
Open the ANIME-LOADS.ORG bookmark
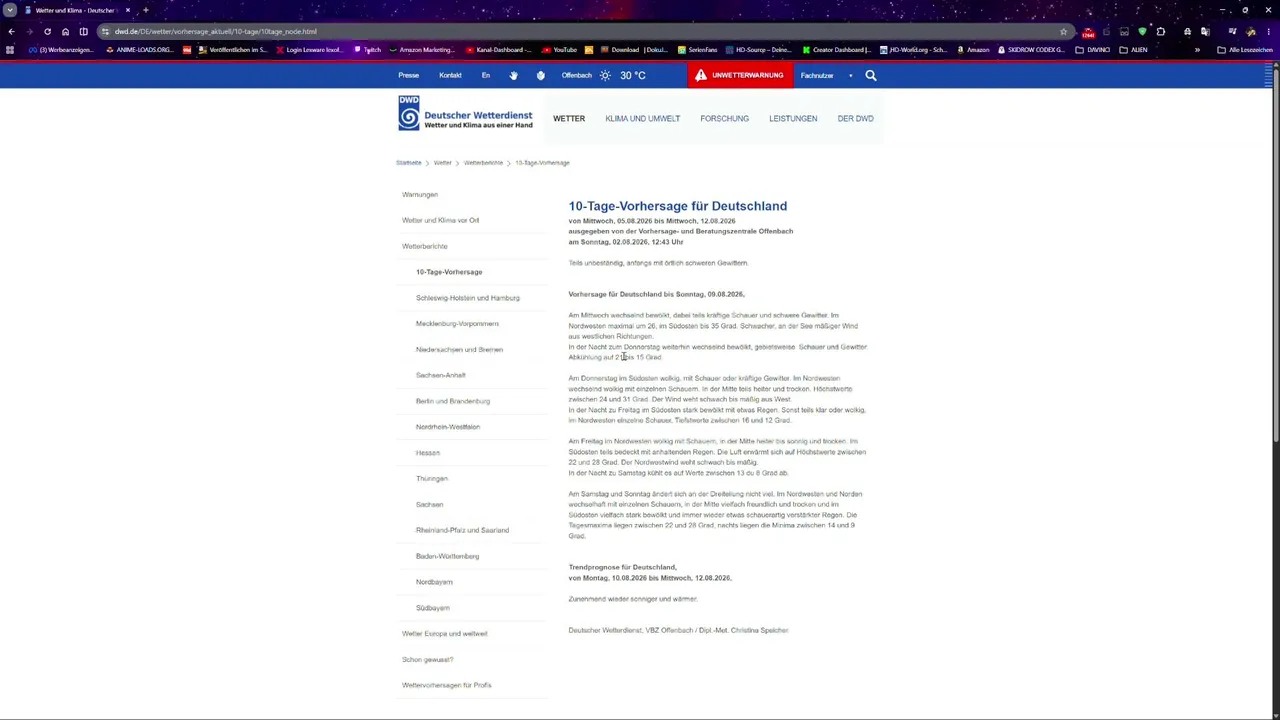point(139,50)
